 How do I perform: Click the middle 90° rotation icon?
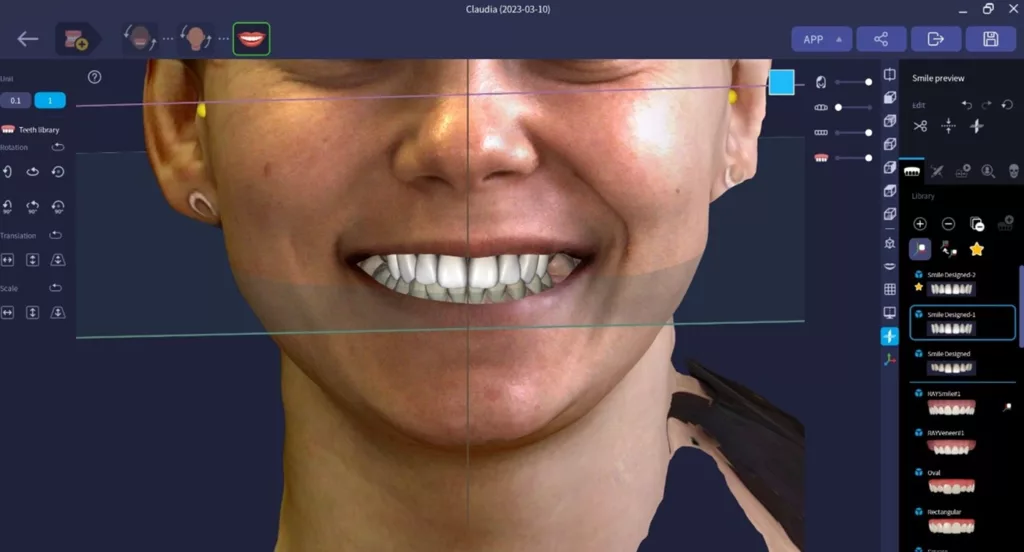(x=33, y=207)
